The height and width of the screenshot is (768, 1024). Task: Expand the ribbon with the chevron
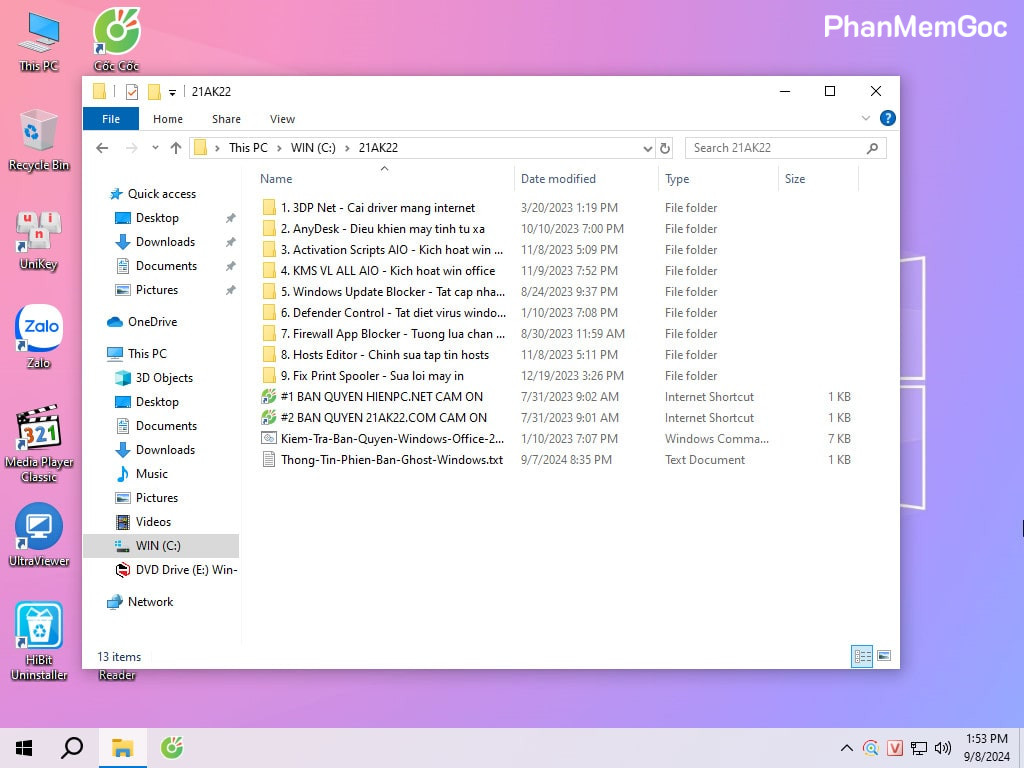pyautogui.click(x=866, y=118)
